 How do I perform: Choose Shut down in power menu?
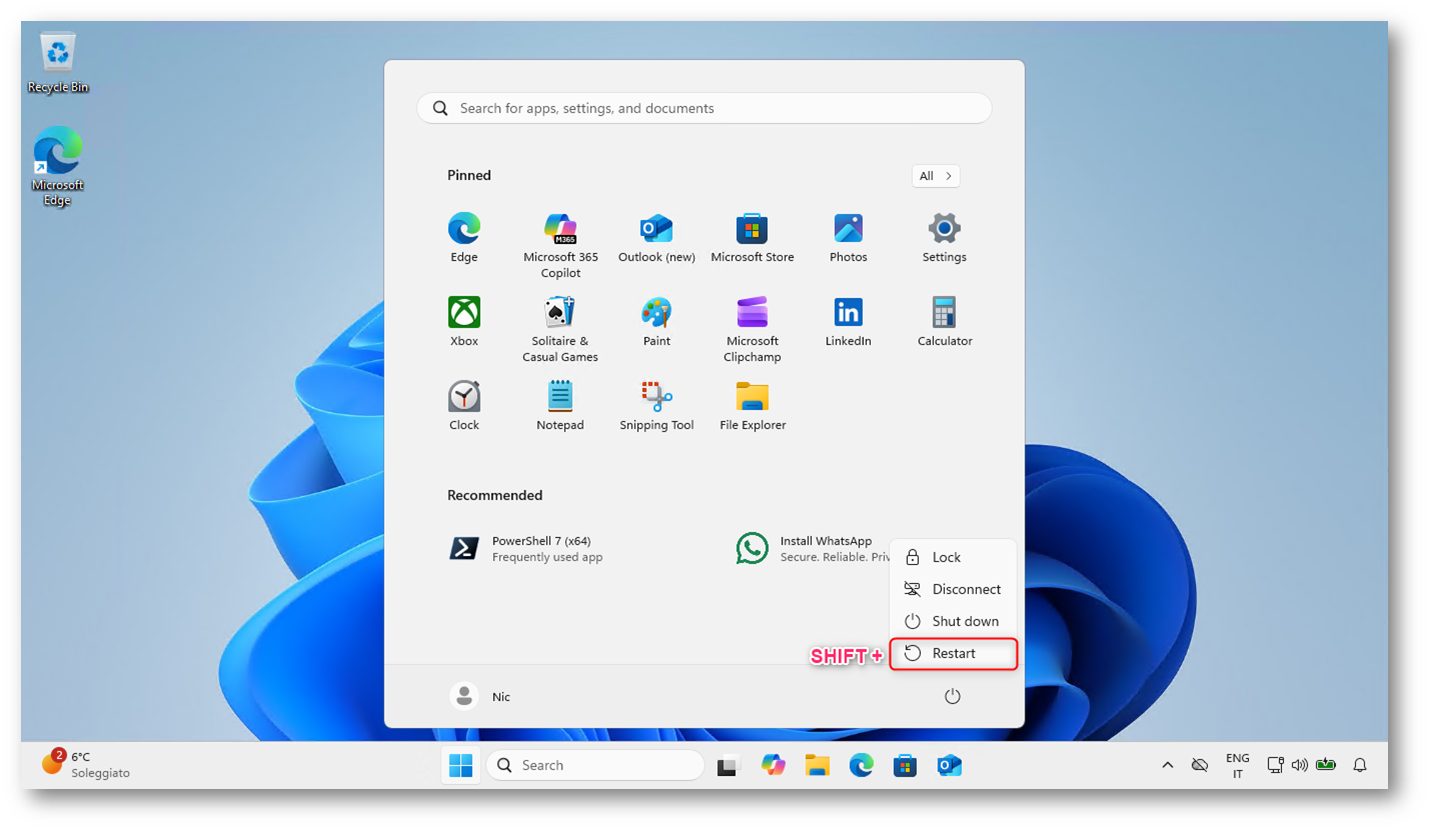(953, 621)
